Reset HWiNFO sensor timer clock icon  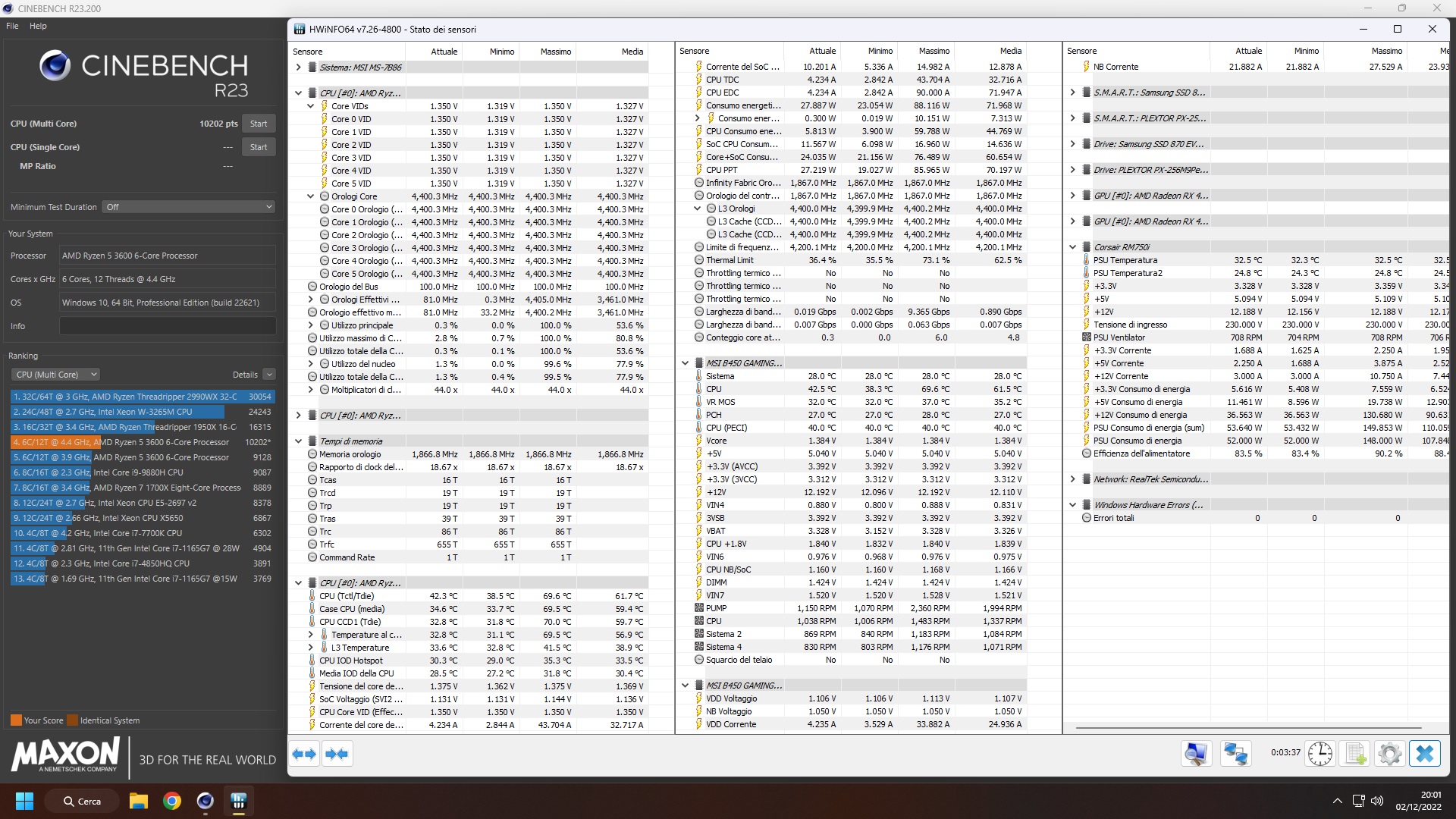(1320, 754)
